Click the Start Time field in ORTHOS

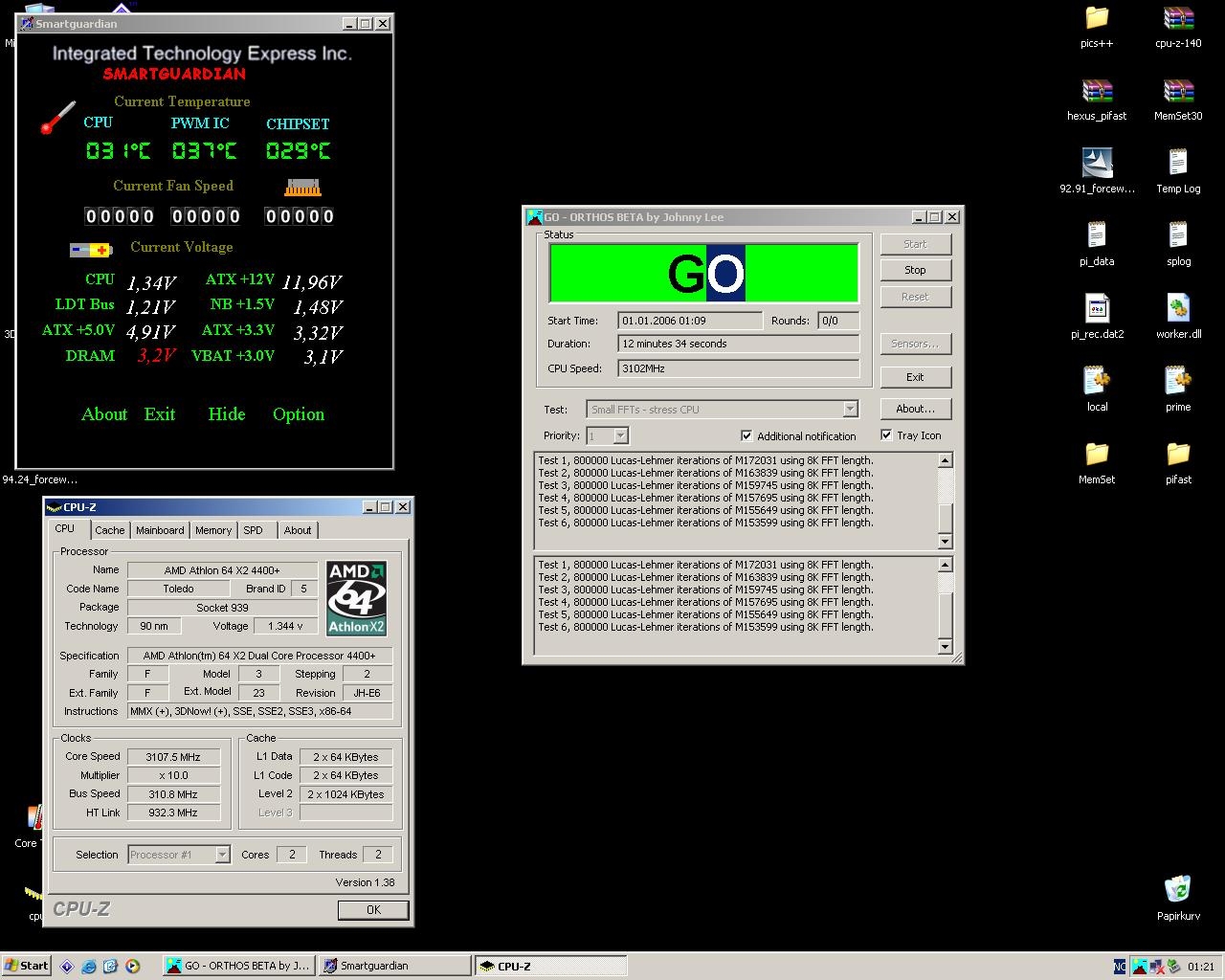(690, 321)
